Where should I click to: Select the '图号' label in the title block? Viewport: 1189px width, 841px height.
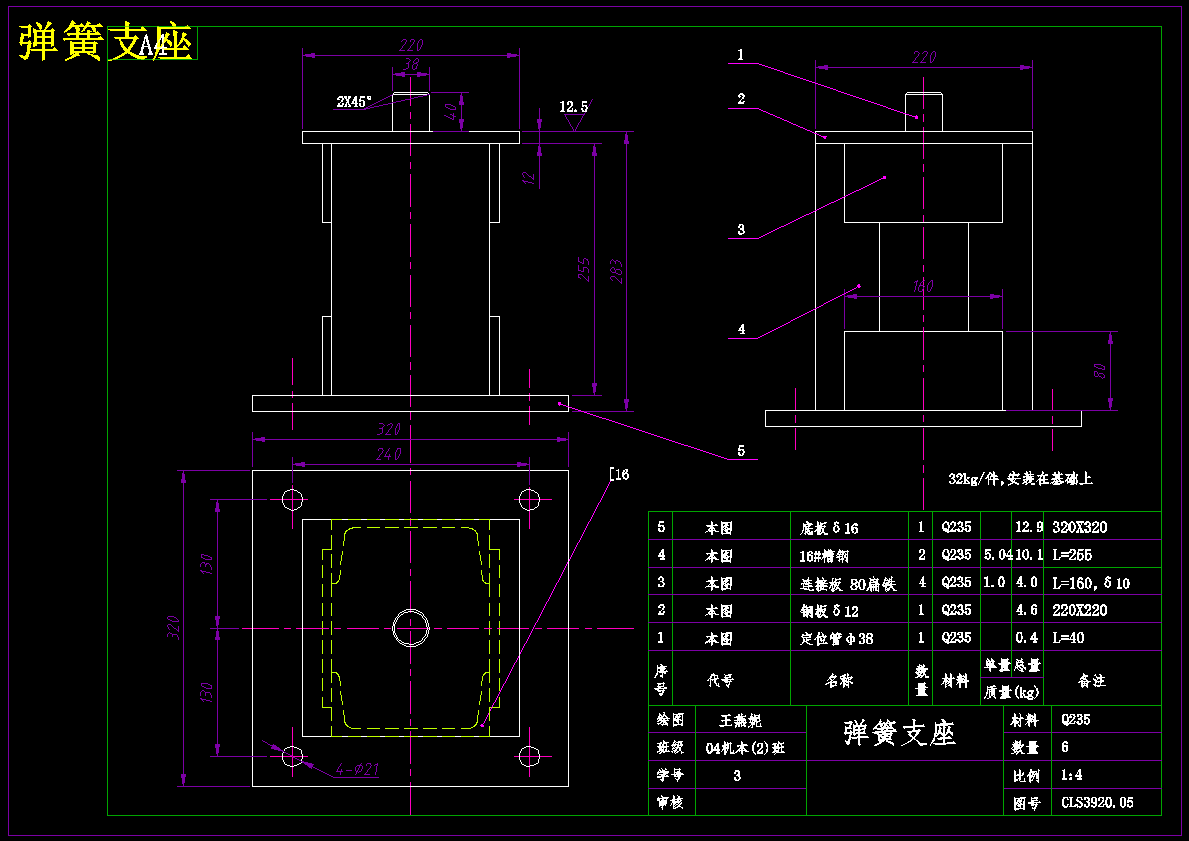(x=1027, y=803)
